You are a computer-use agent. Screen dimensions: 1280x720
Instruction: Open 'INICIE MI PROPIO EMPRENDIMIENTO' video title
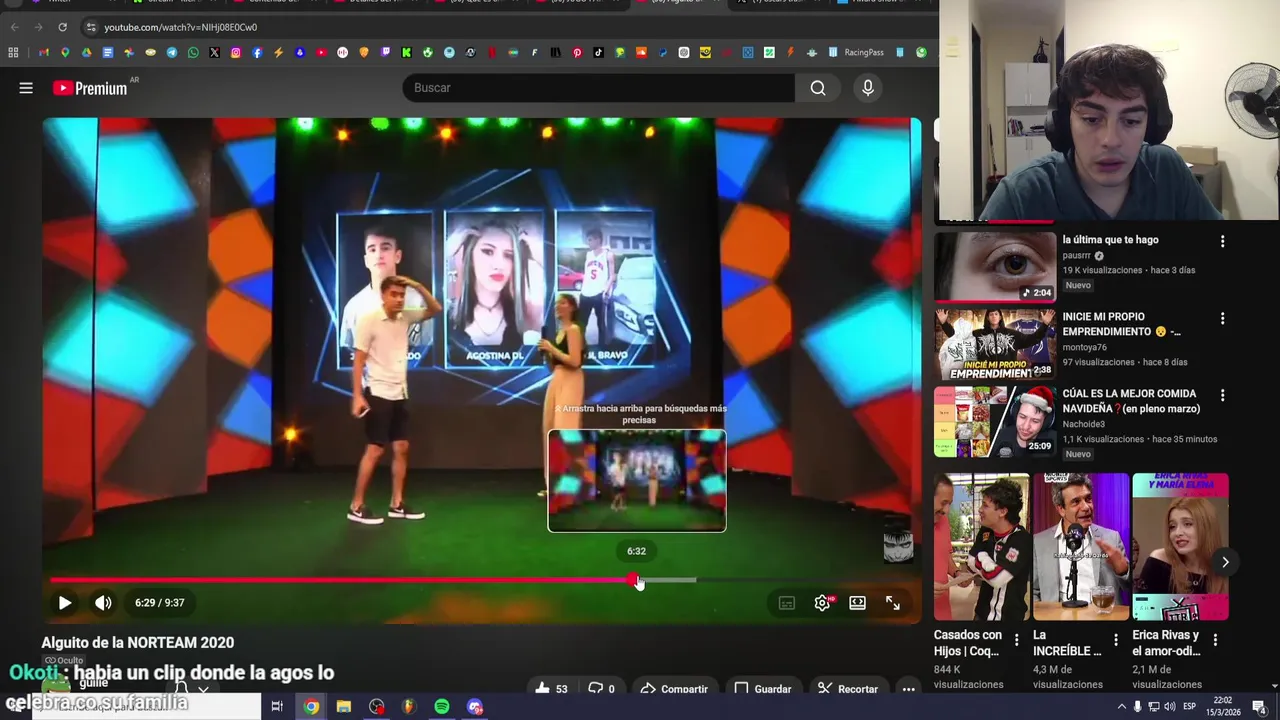1121,324
